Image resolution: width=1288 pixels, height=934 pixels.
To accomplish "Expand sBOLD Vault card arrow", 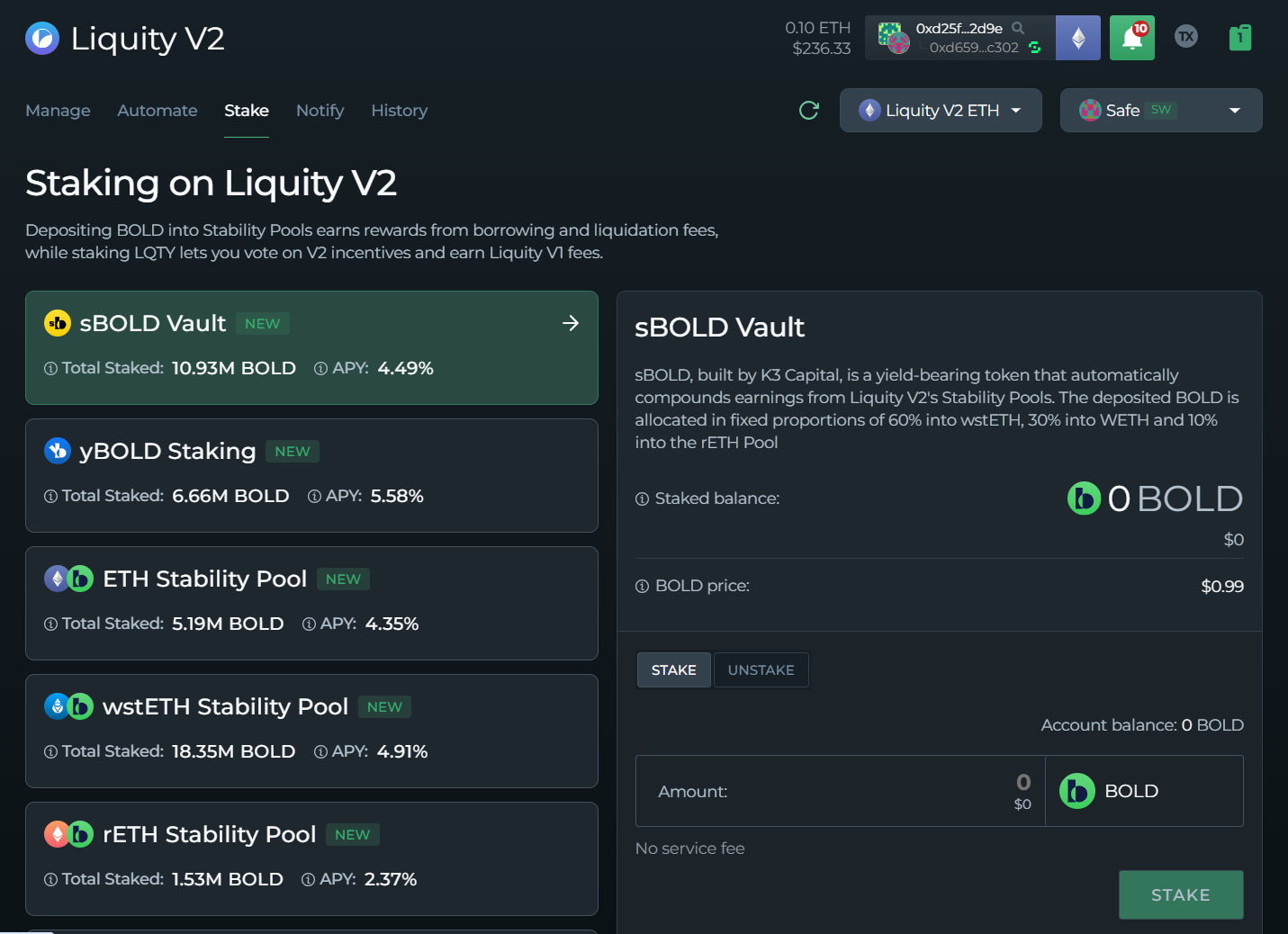I will pos(570,323).
